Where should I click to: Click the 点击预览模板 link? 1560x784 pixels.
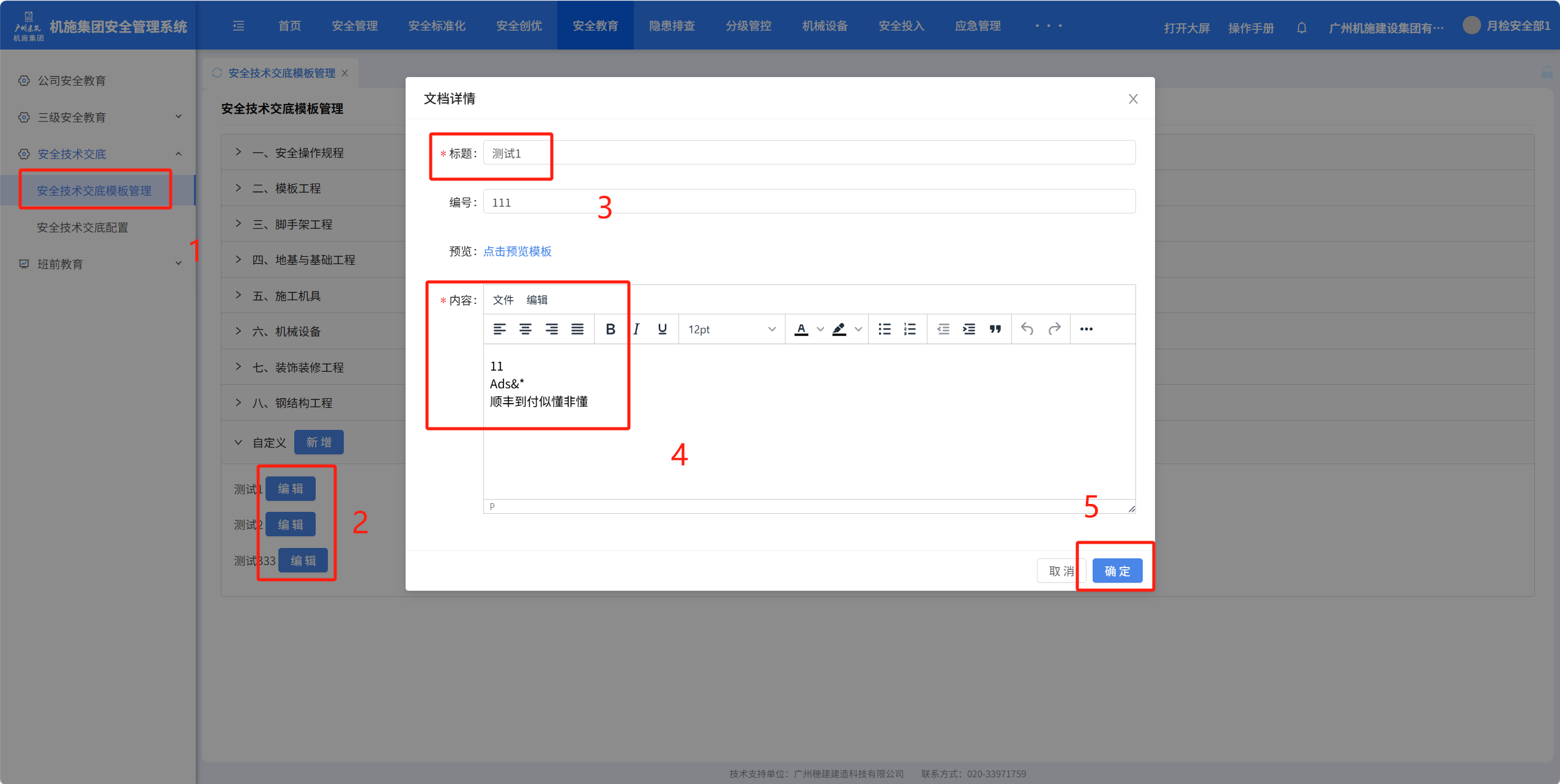[x=517, y=251]
